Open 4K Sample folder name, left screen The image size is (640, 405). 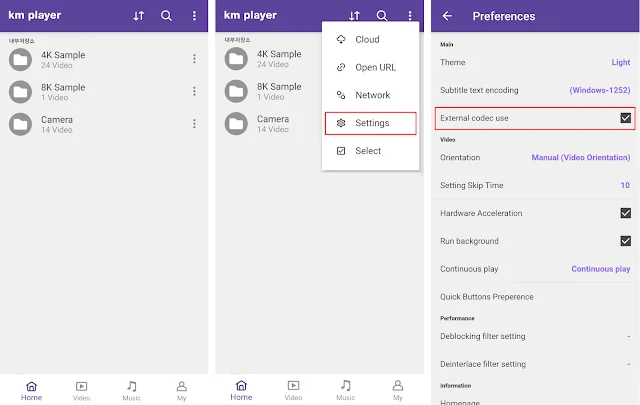point(63,55)
